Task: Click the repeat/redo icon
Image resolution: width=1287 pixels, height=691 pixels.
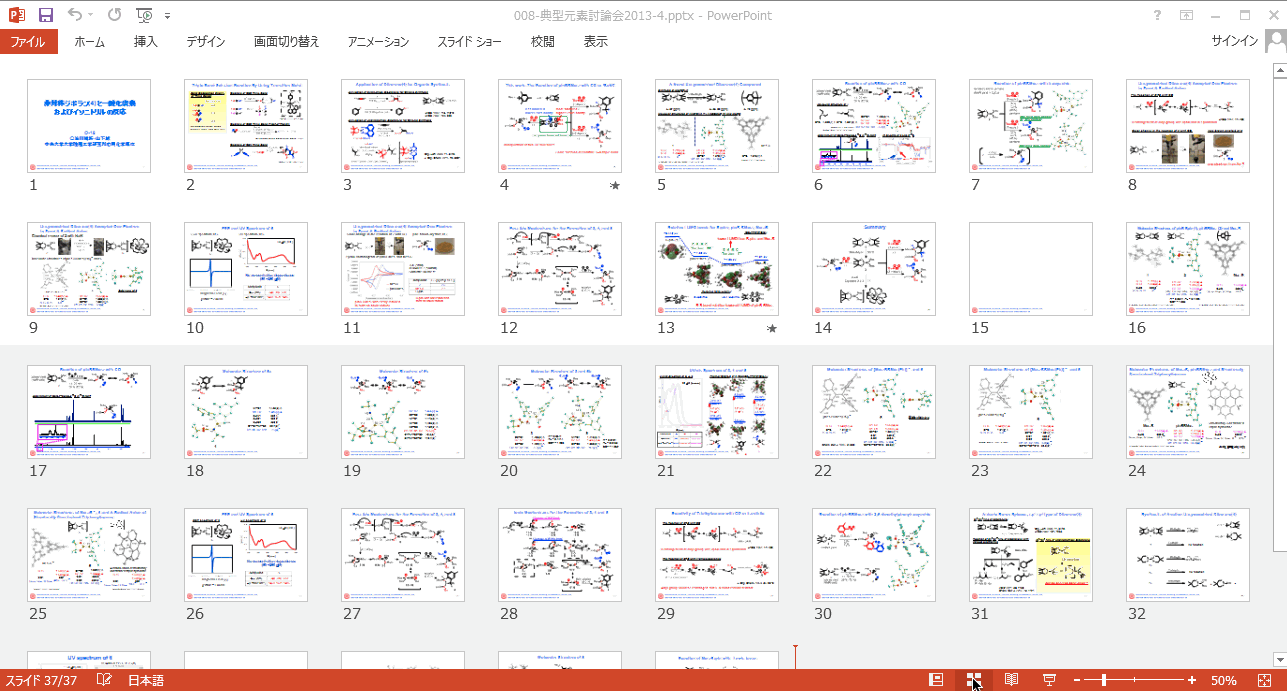Action: [x=114, y=15]
